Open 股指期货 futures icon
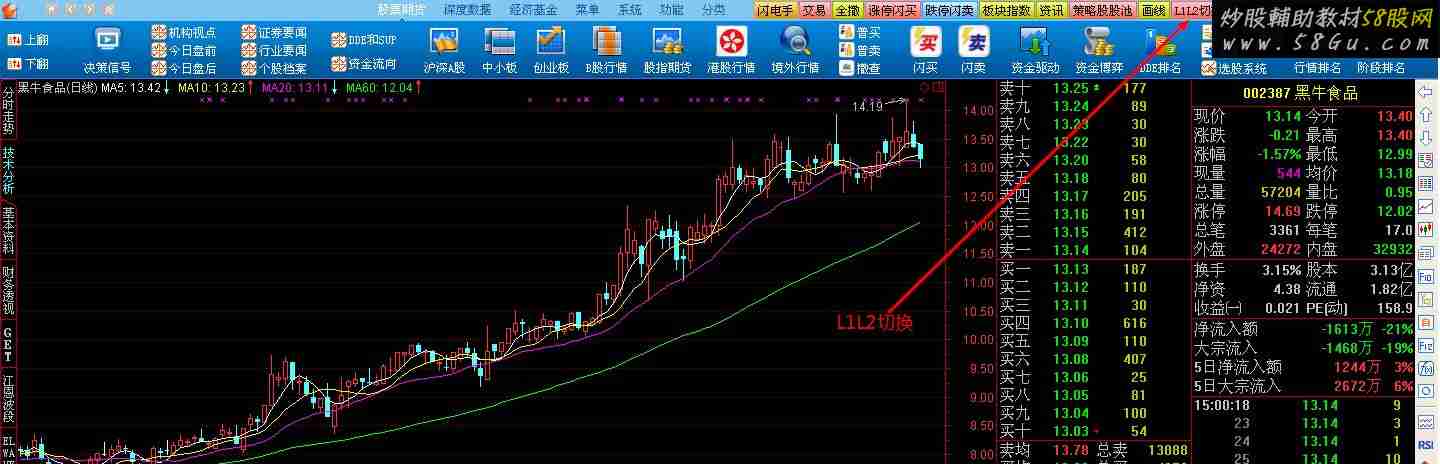 [x=667, y=41]
